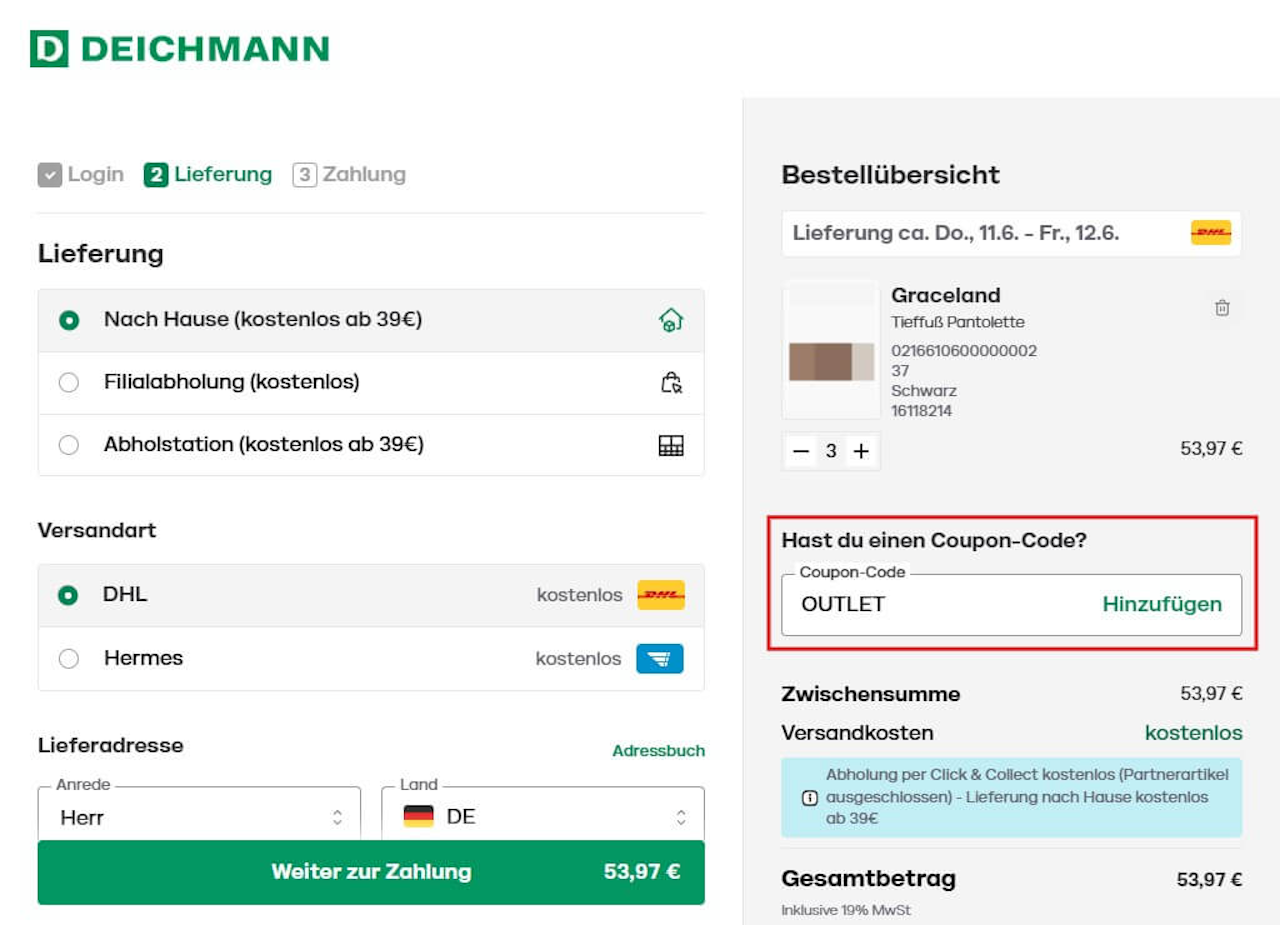Increase item quantity with plus button
This screenshot has width=1280, height=925.
(860, 451)
